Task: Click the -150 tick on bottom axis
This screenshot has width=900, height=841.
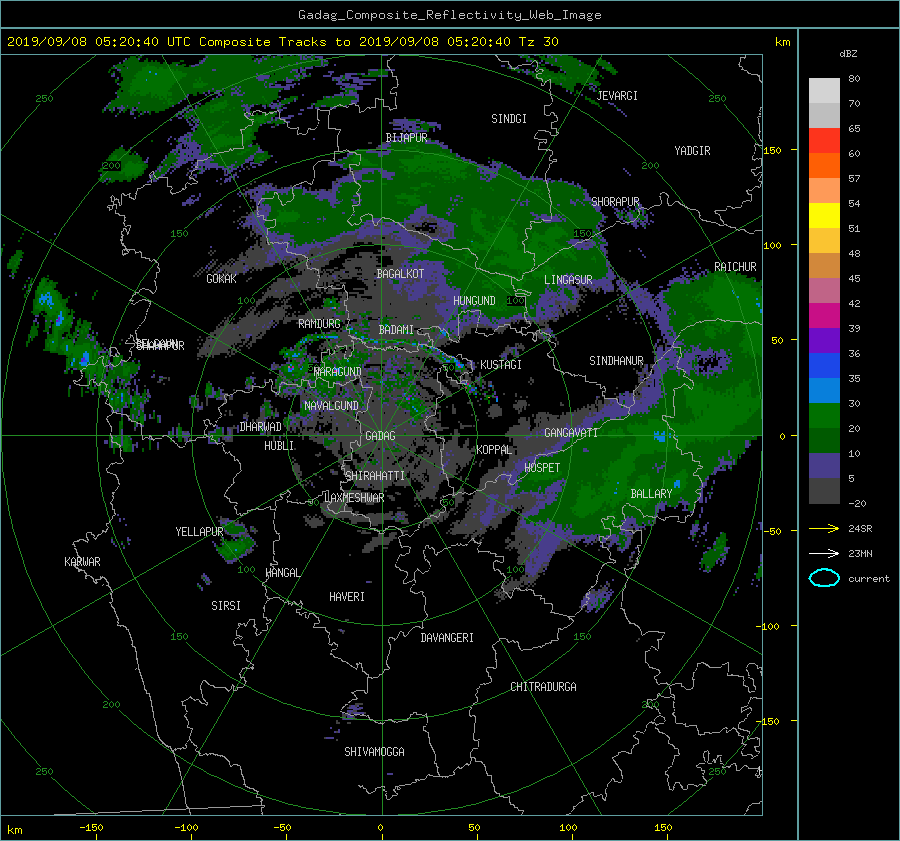Action: click(x=91, y=827)
